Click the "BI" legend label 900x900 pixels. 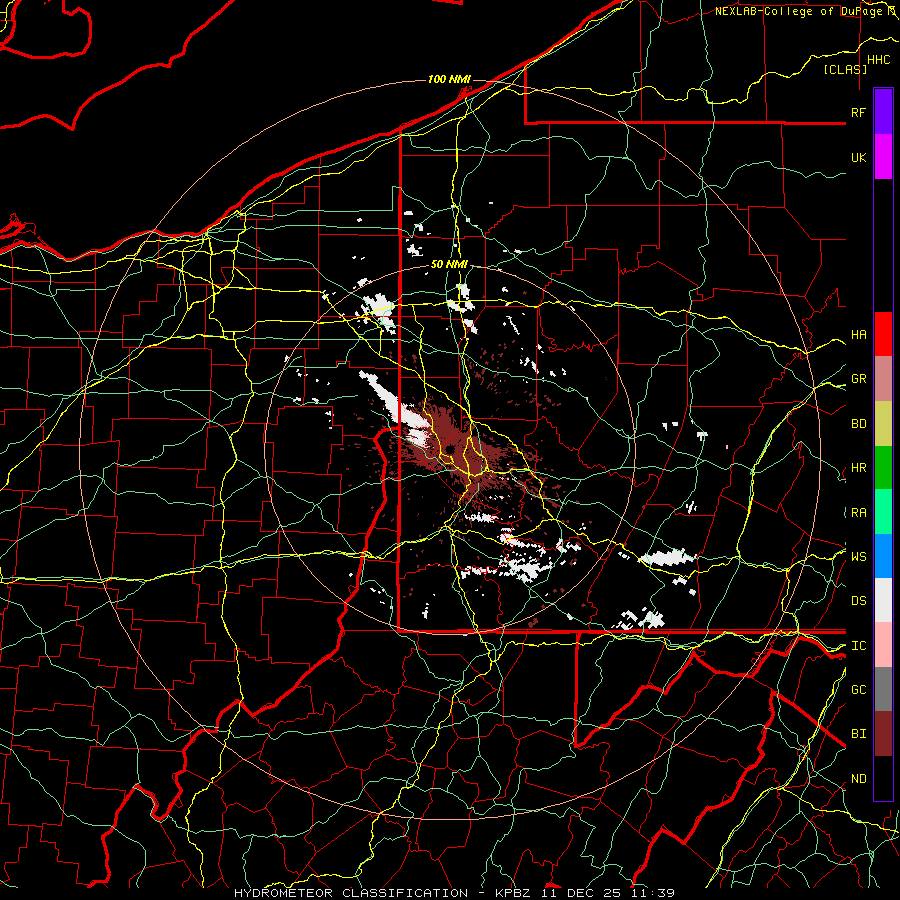pos(858,734)
